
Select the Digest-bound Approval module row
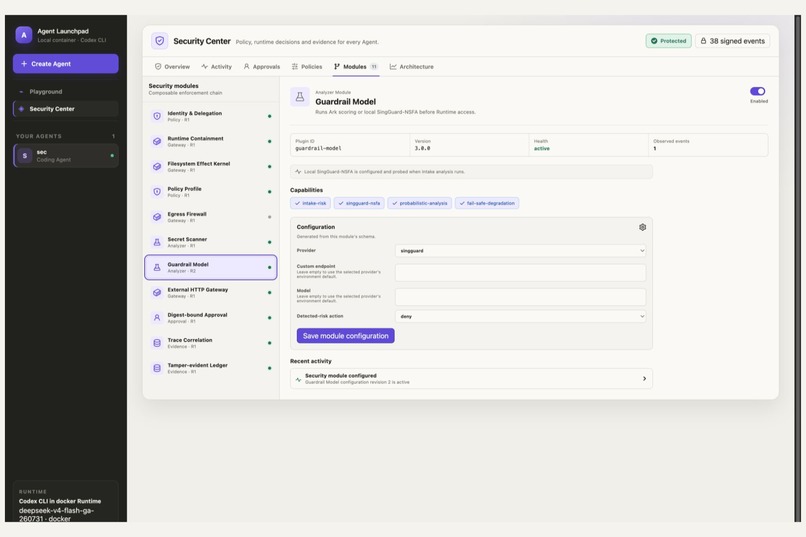click(211, 318)
